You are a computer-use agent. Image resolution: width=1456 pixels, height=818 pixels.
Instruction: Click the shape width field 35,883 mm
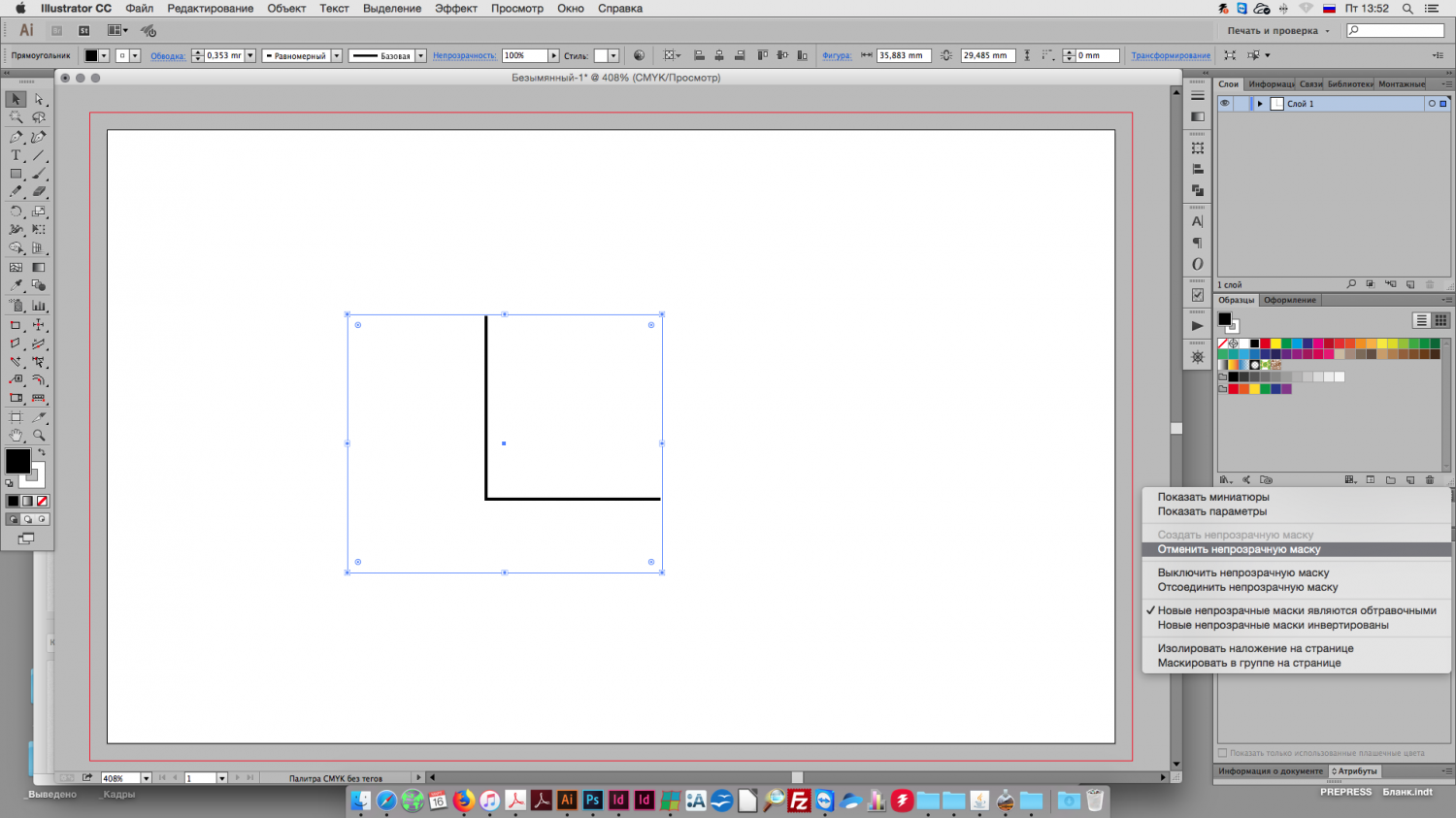tap(903, 56)
